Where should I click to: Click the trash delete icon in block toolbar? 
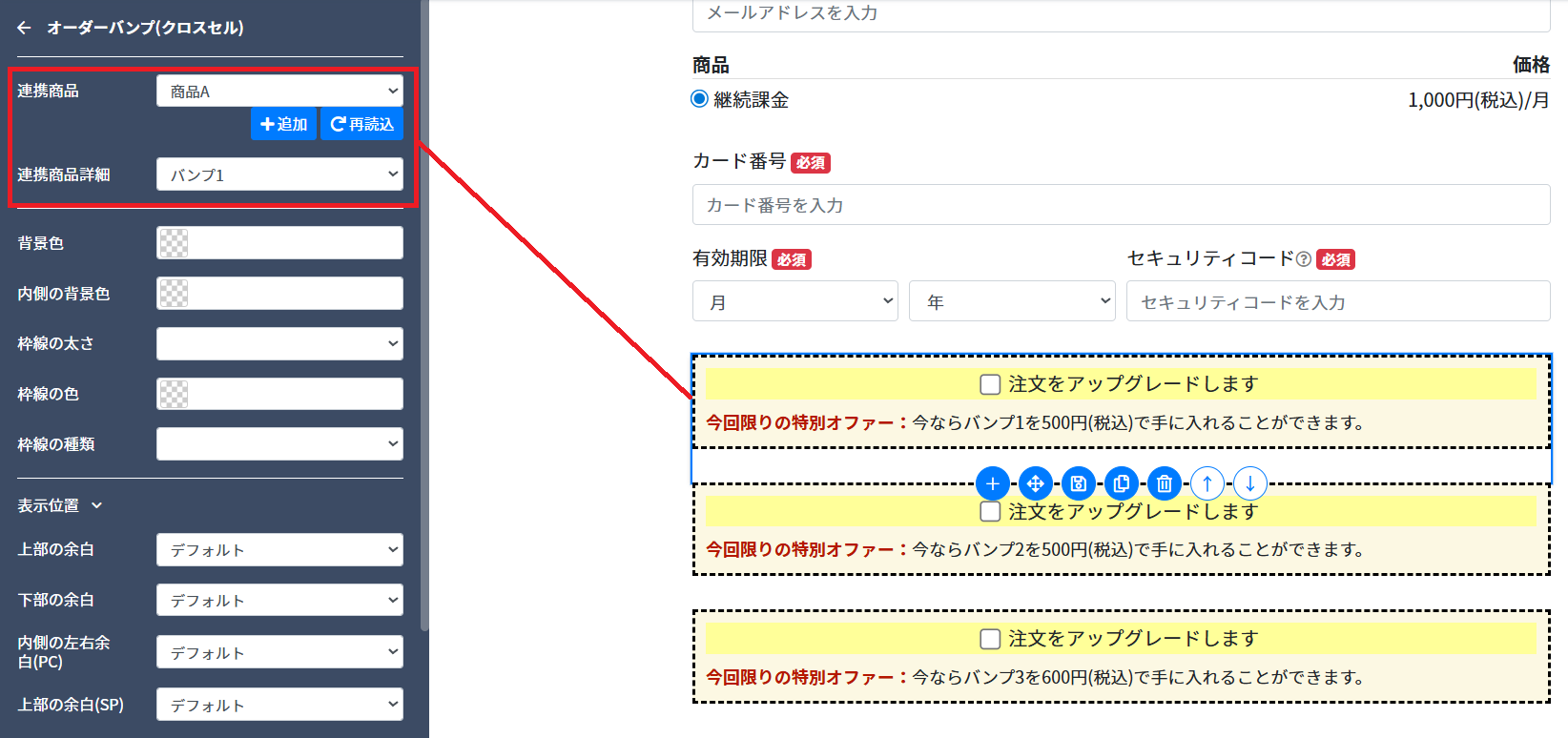[1164, 483]
